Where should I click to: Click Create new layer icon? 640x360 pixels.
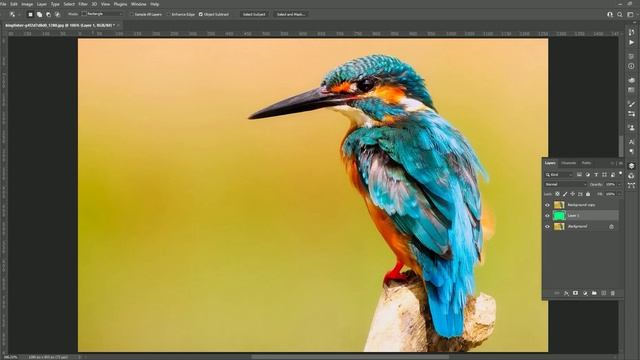(604, 293)
